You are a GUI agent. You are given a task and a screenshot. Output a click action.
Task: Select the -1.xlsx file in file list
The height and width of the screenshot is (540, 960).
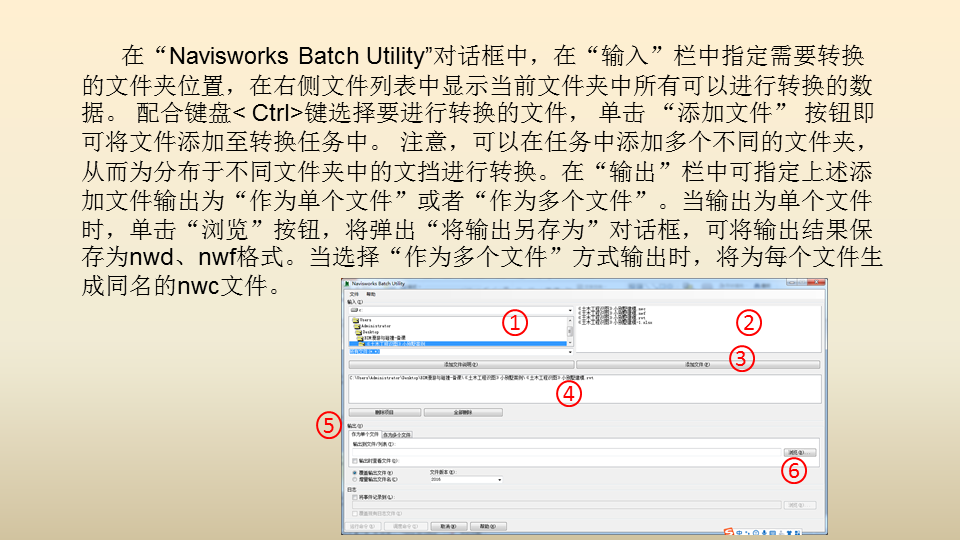point(615,322)
